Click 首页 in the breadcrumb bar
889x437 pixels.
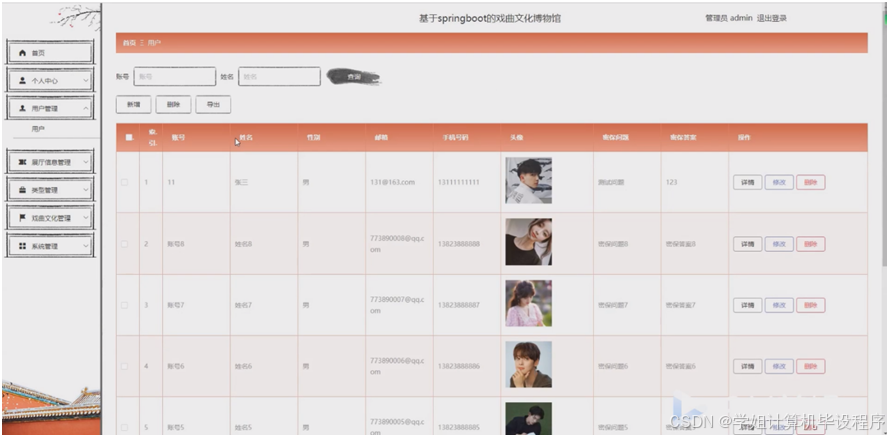tap(129, 43)
